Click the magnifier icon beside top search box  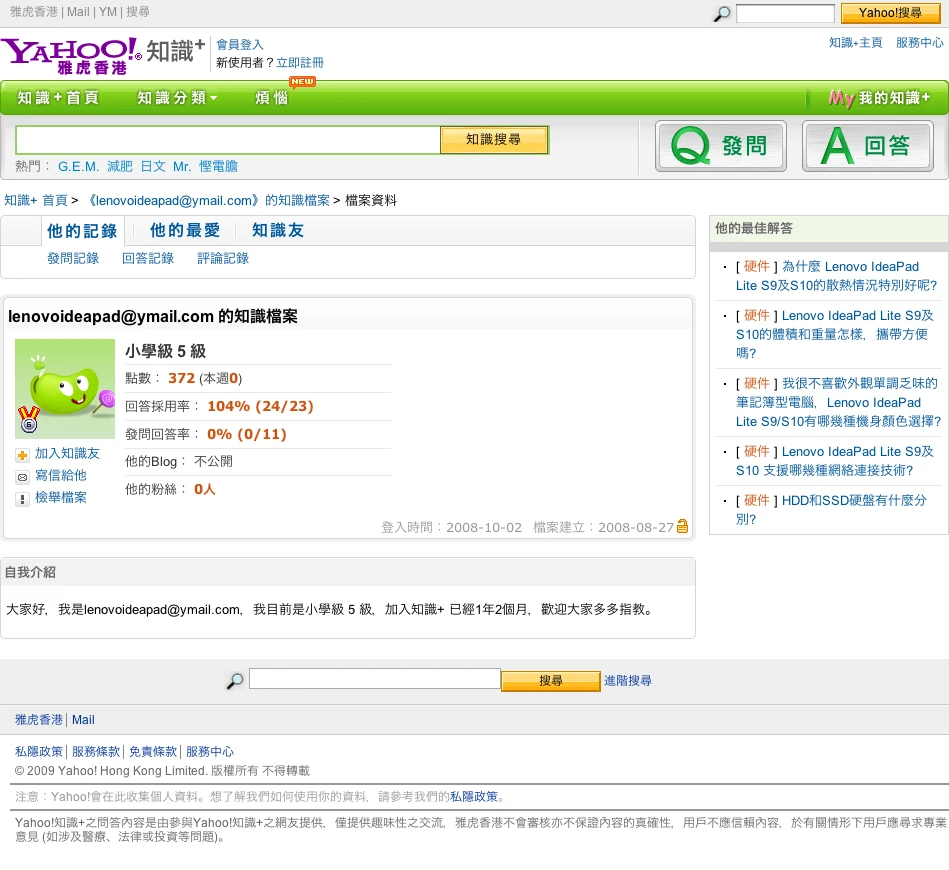[720, 14]
